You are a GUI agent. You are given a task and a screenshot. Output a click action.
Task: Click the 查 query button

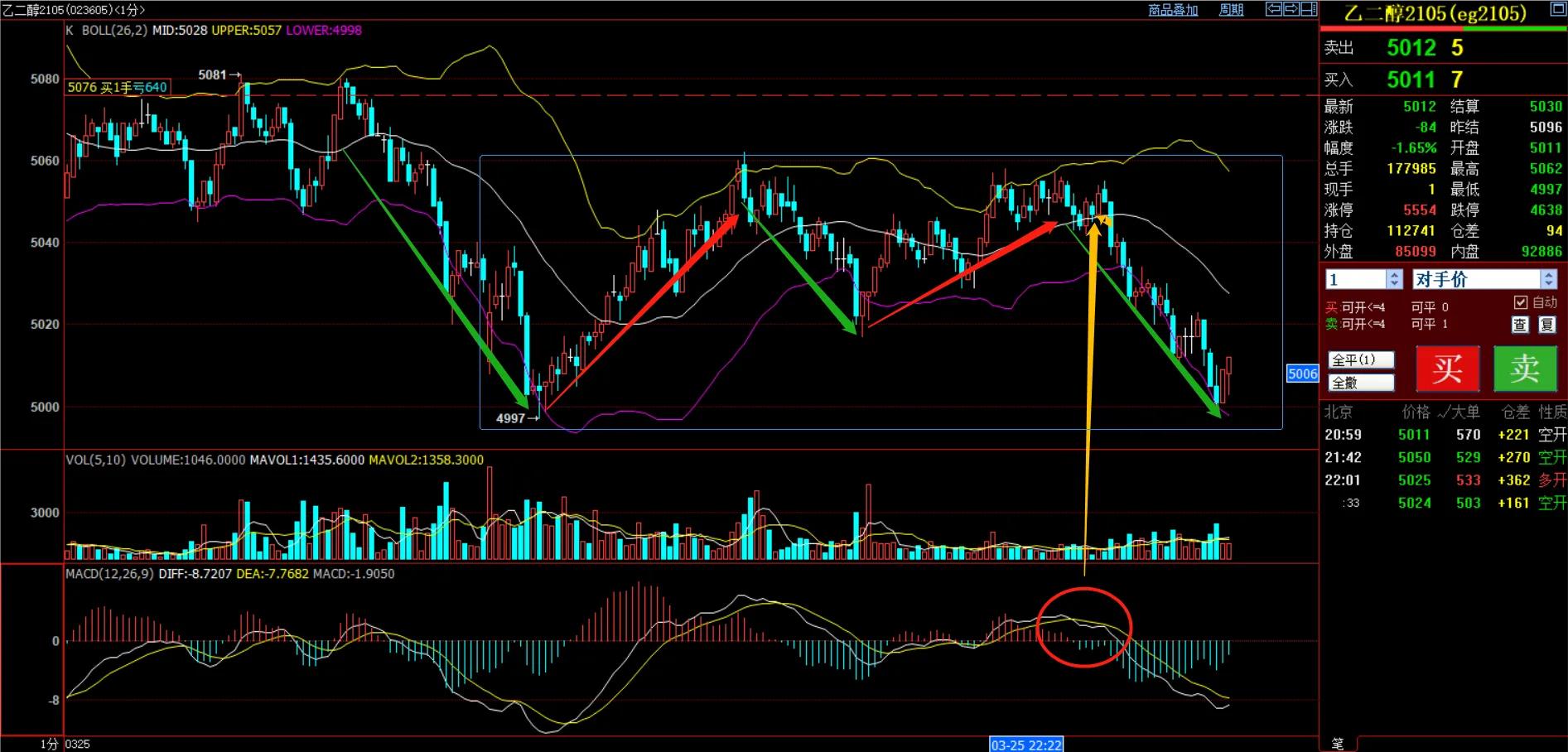pos(1520,325)
